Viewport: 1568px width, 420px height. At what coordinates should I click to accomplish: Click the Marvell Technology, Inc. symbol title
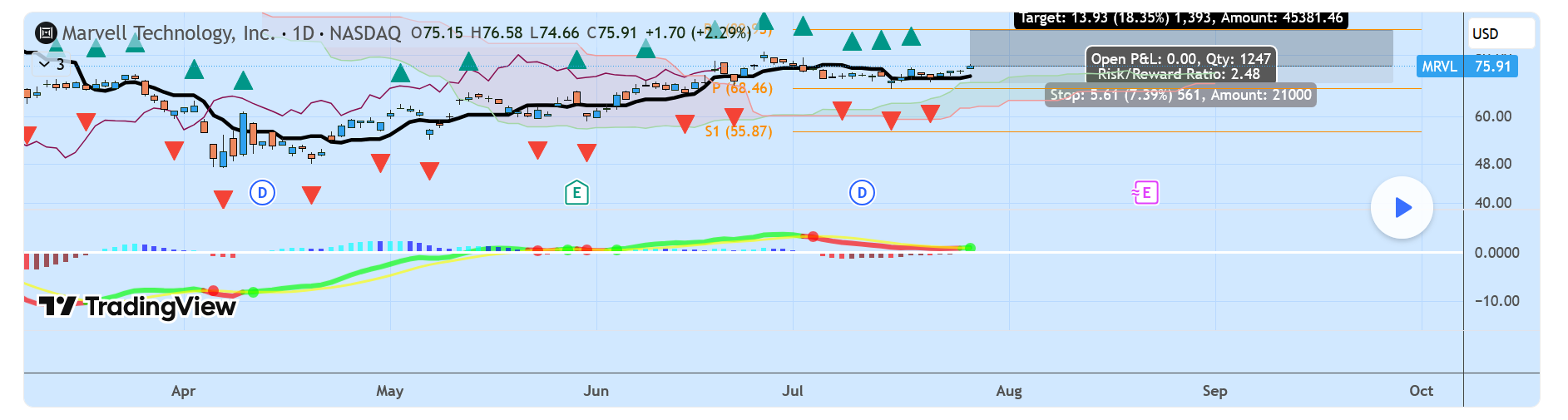169,33
